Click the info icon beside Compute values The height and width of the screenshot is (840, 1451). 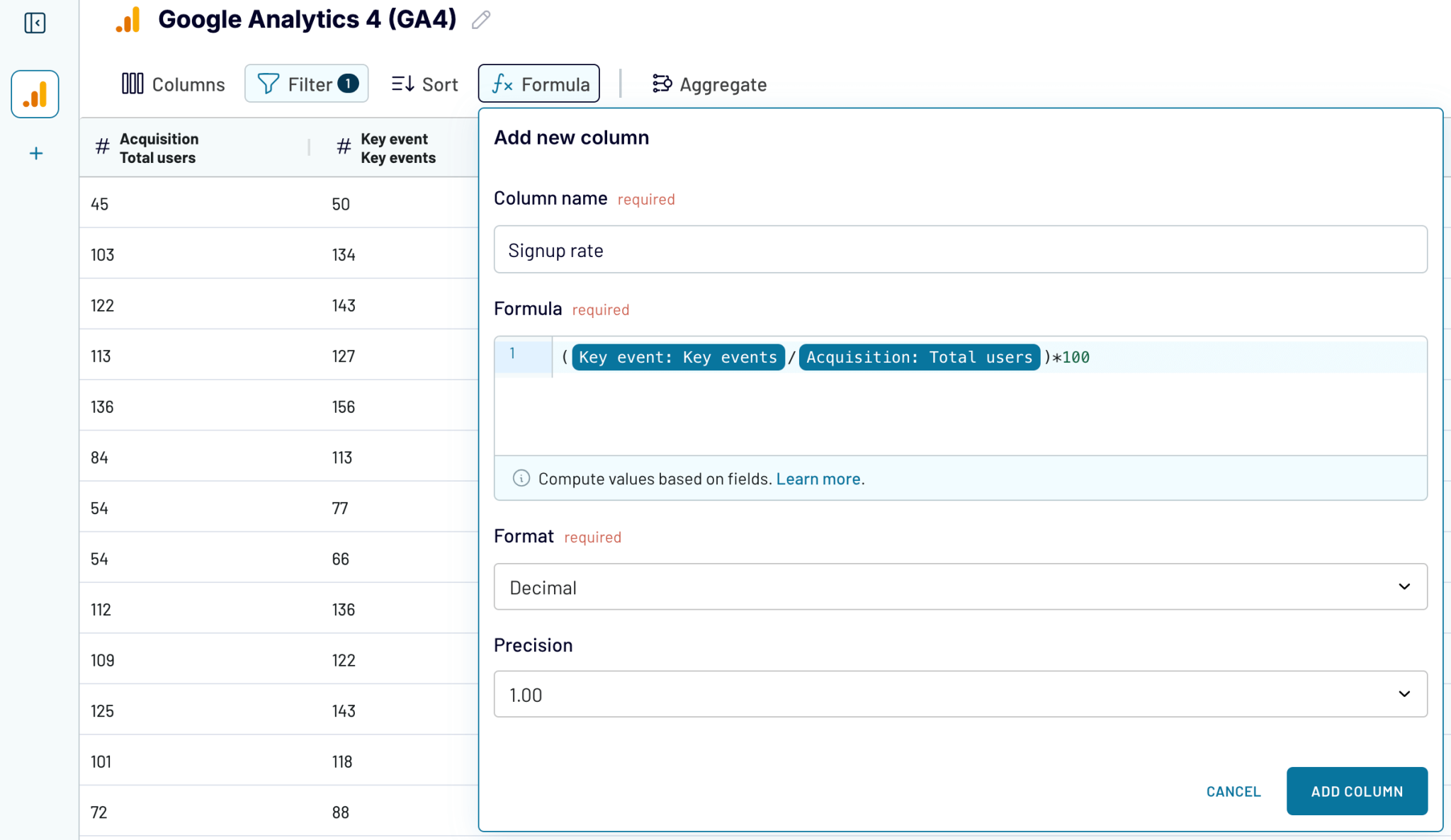[x=521, y=479]
